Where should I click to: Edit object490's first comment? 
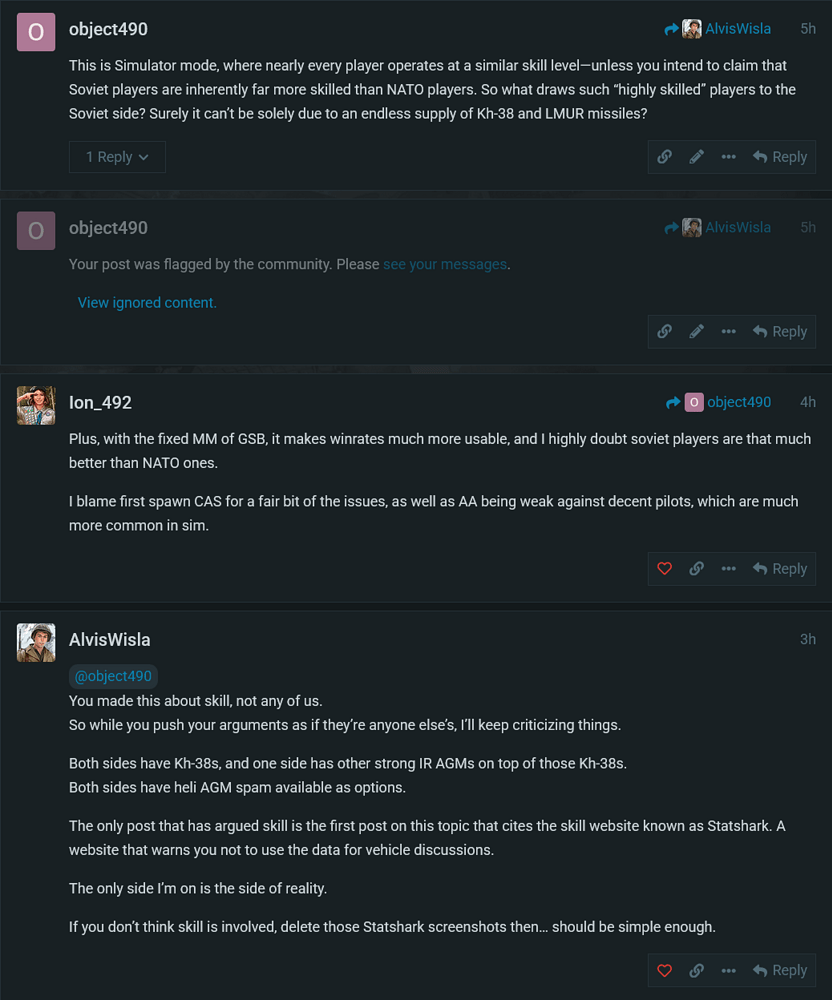(696, 156)
